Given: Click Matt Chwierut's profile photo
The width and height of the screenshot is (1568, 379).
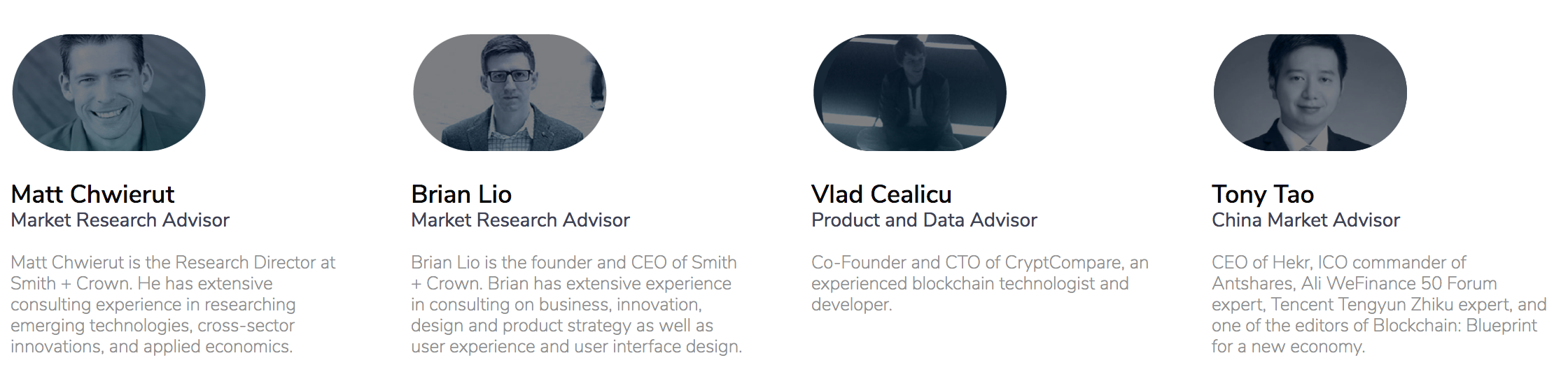Looking at the screenshot, I should point(108,92).
